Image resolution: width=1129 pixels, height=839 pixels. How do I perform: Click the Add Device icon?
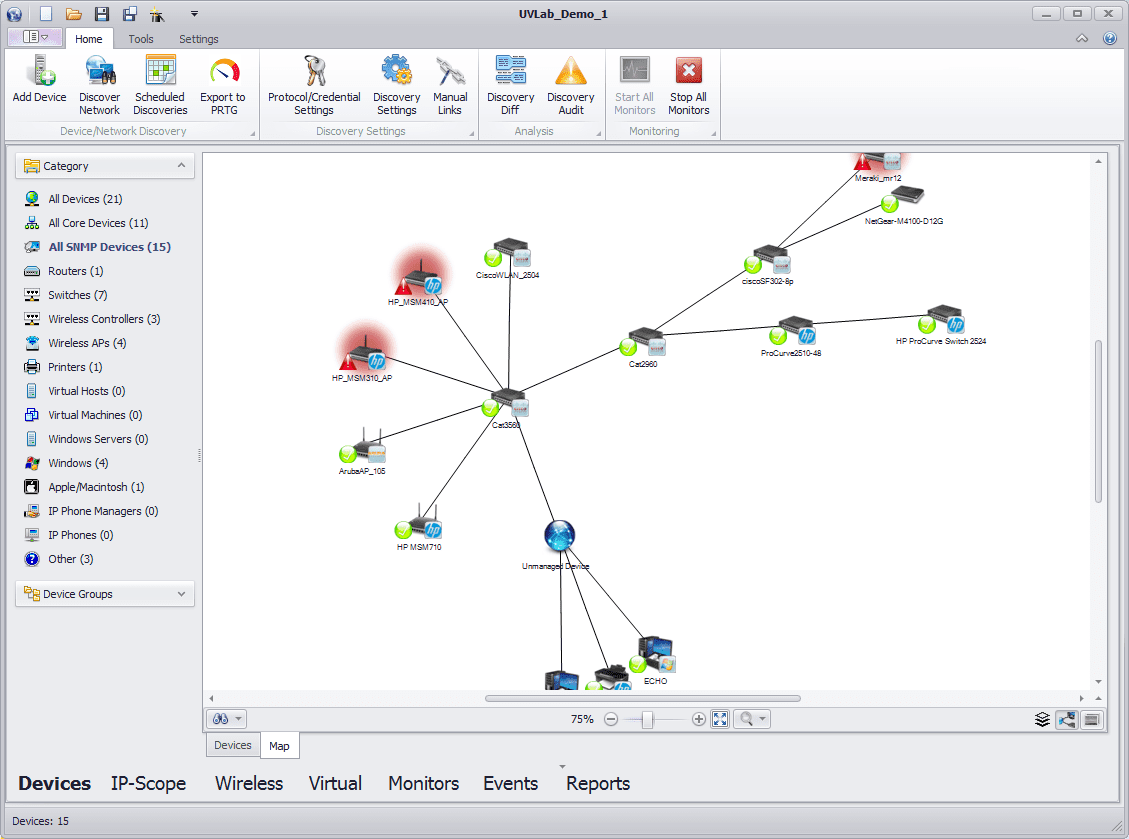point(40,71)
